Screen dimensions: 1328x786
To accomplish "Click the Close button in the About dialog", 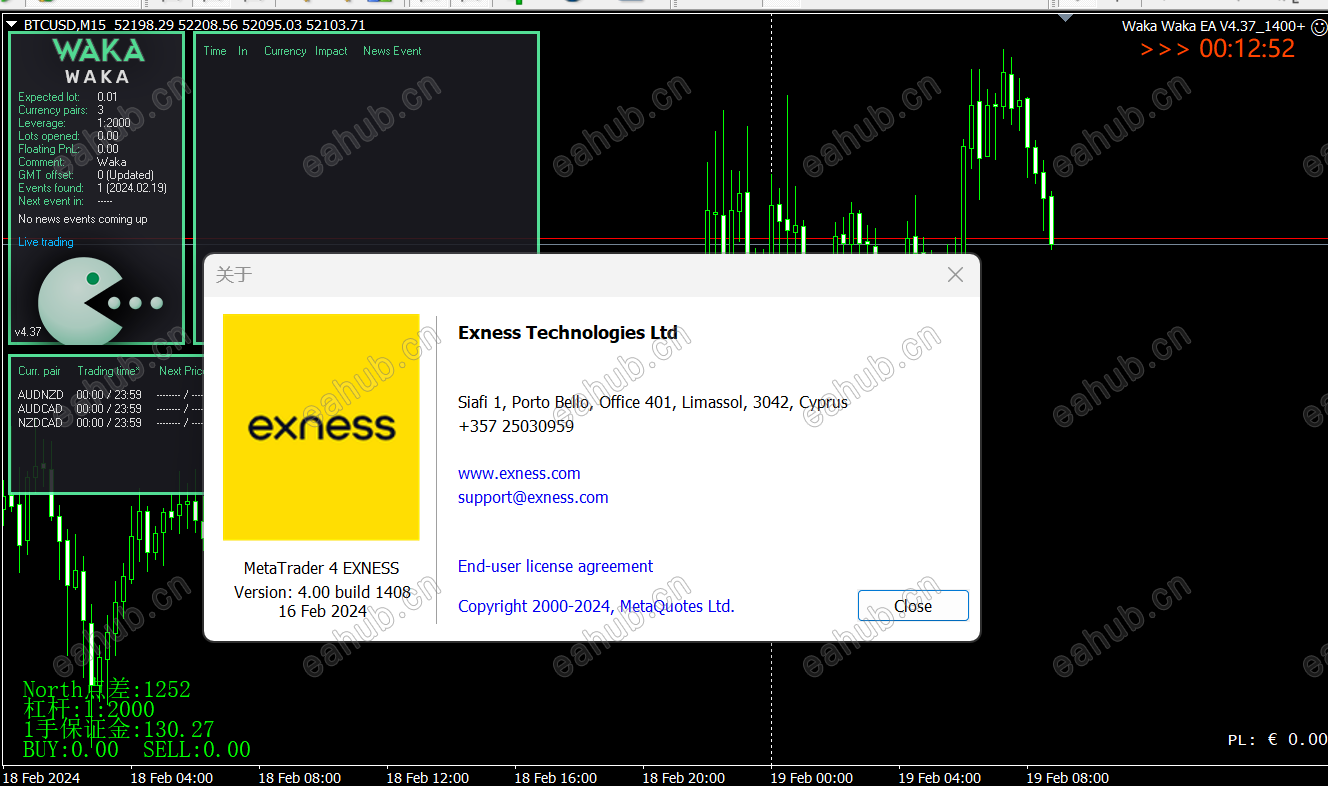I will 913,606.
